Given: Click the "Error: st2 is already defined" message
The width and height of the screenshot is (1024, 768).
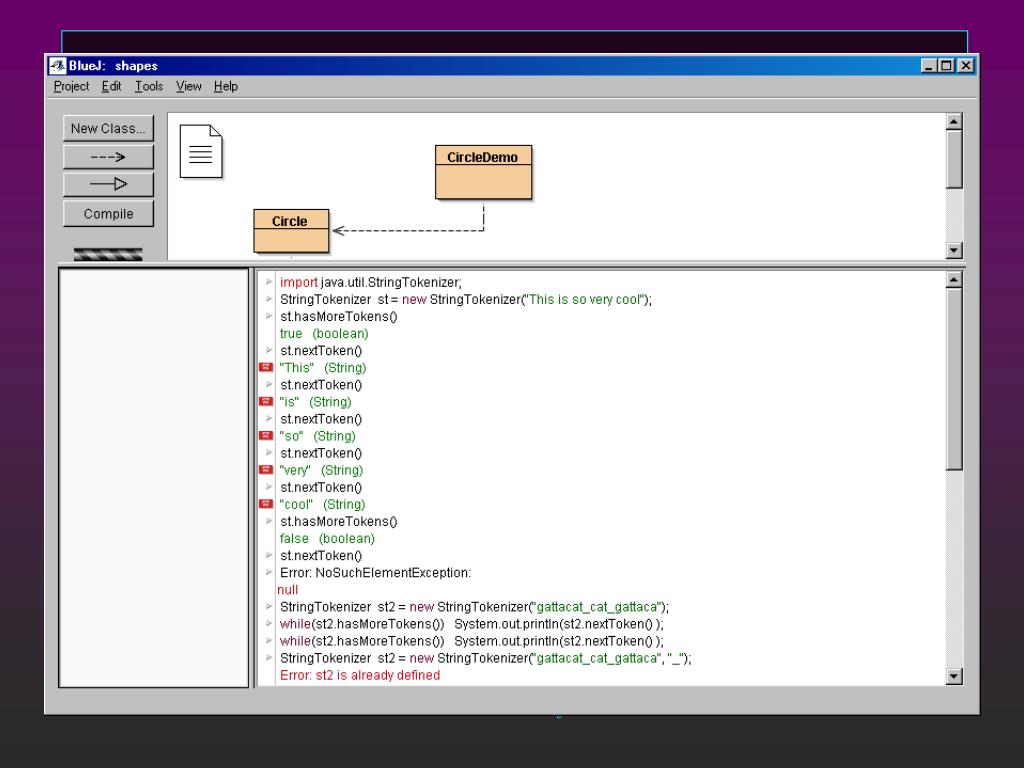Looking at the screenshot, I should tap(360, 675).
